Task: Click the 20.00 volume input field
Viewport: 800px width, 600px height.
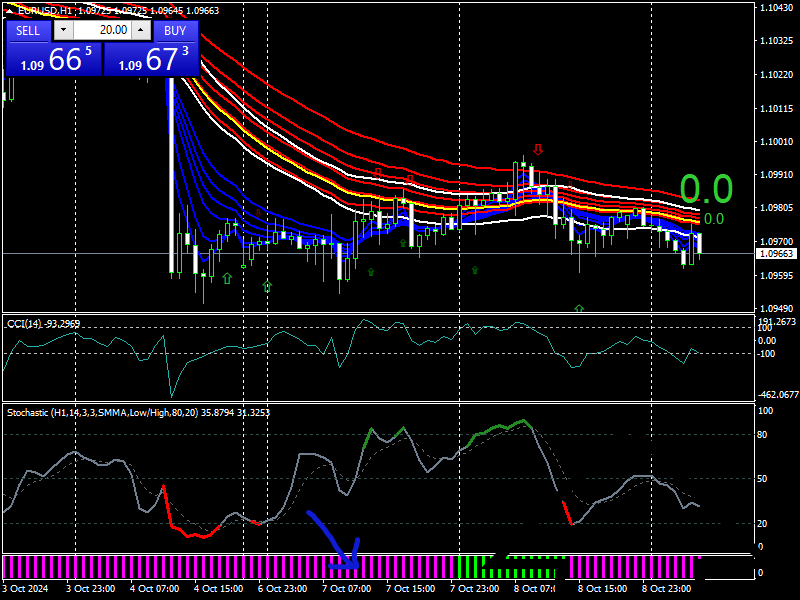Action: coord(103,30)
